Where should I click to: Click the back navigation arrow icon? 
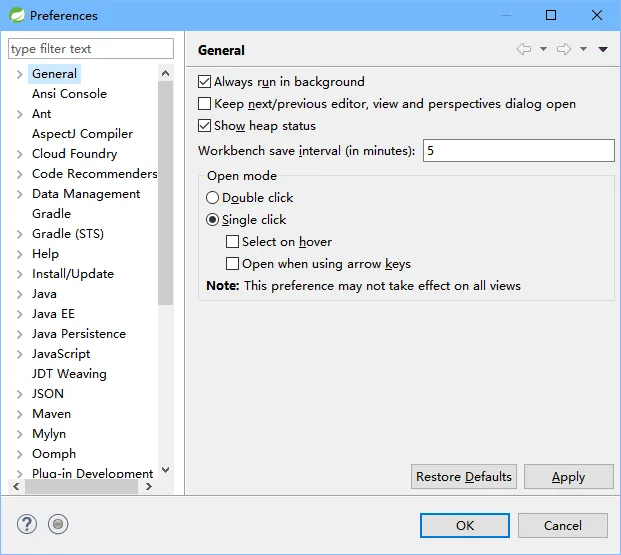(524, 50)
